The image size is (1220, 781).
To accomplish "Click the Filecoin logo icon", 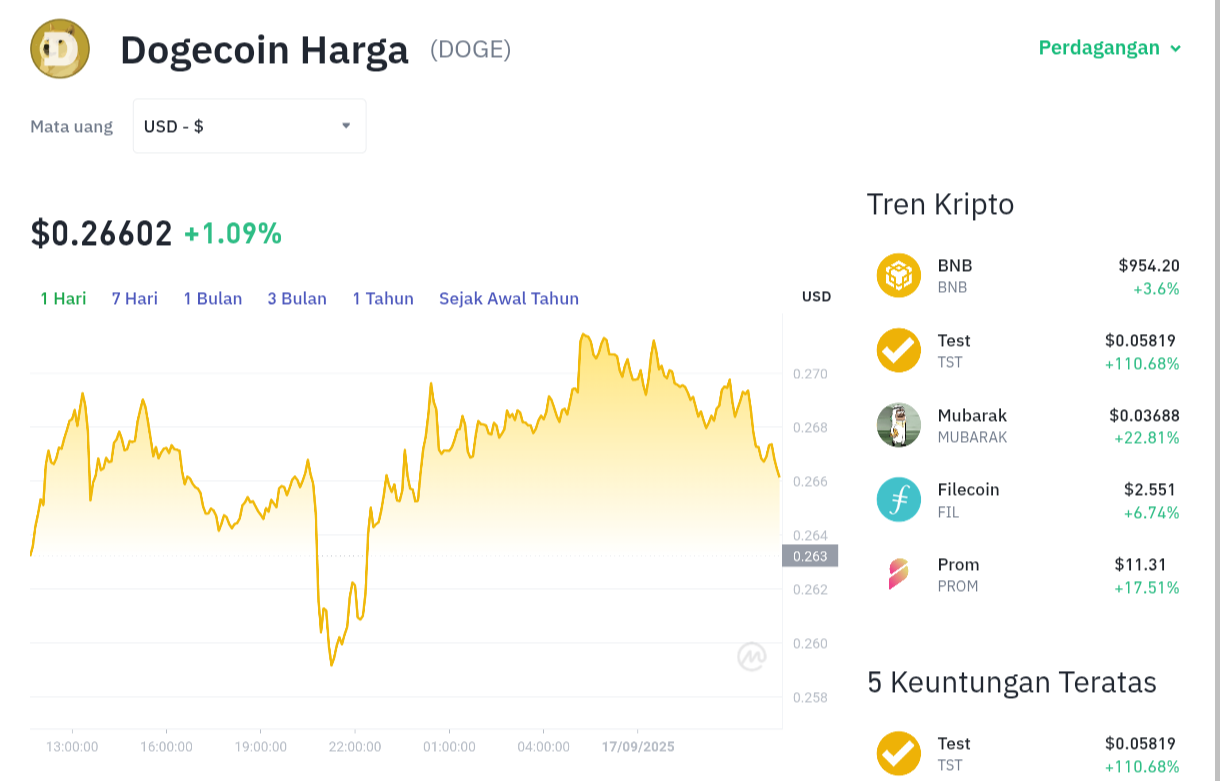I will 897,499.
